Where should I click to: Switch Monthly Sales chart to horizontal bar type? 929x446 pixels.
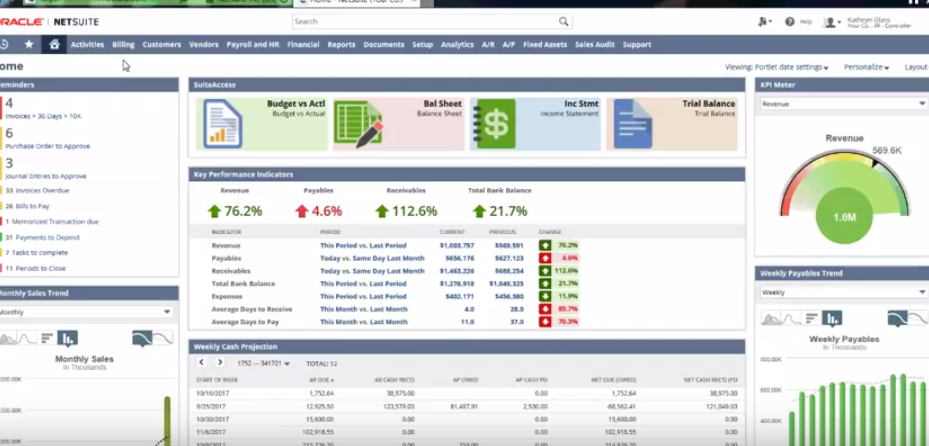(x=47, y=338)
